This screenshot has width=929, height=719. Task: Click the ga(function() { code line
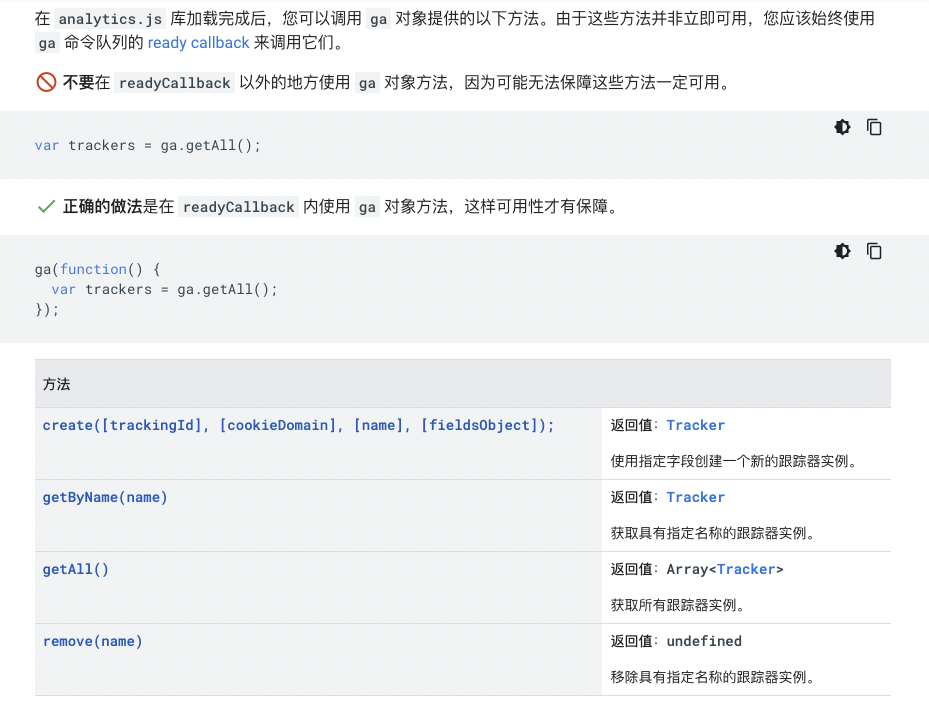pos(98,269)
